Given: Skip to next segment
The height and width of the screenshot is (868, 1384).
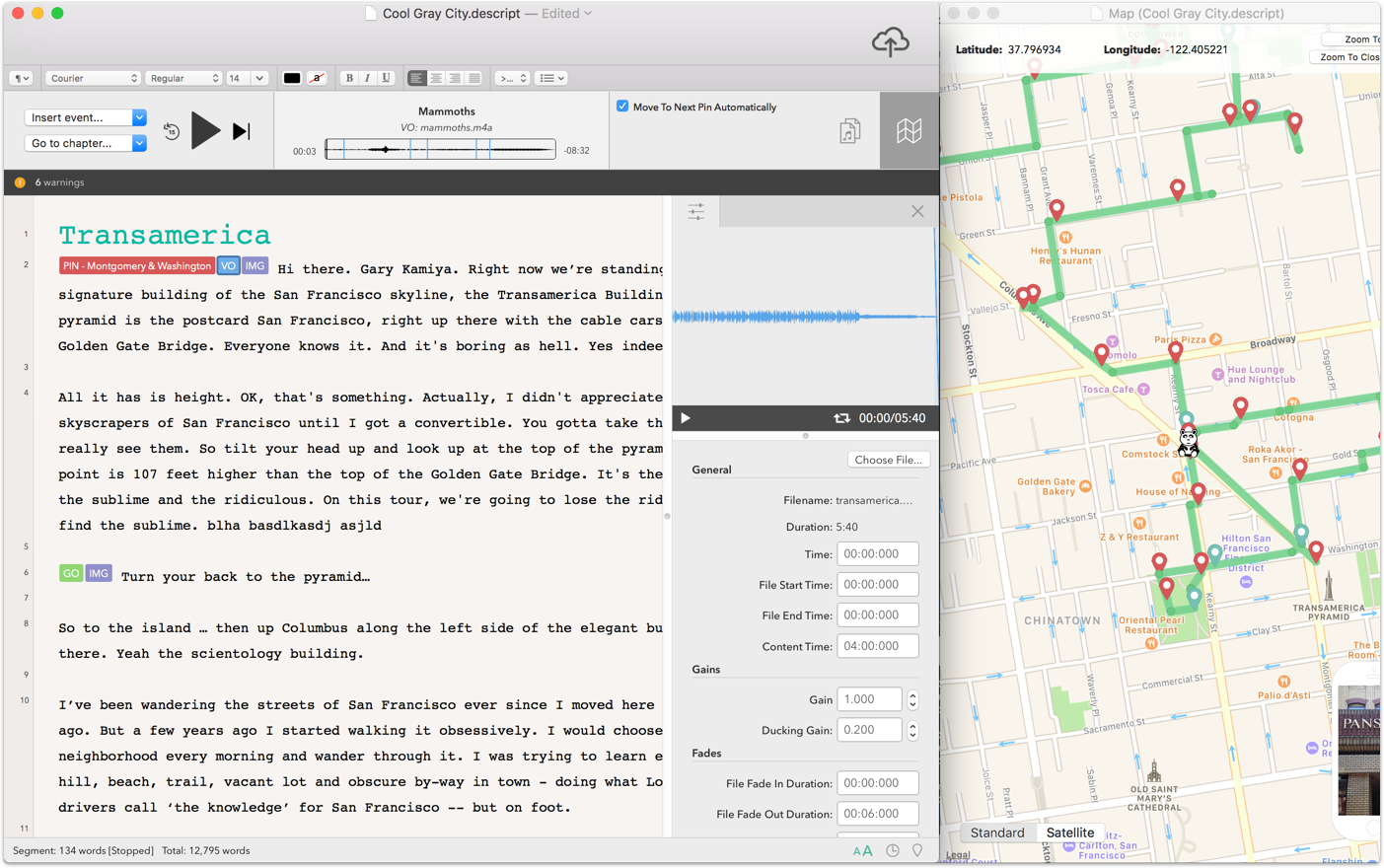Looking at the screenshot, I should (x=242, y=131).
